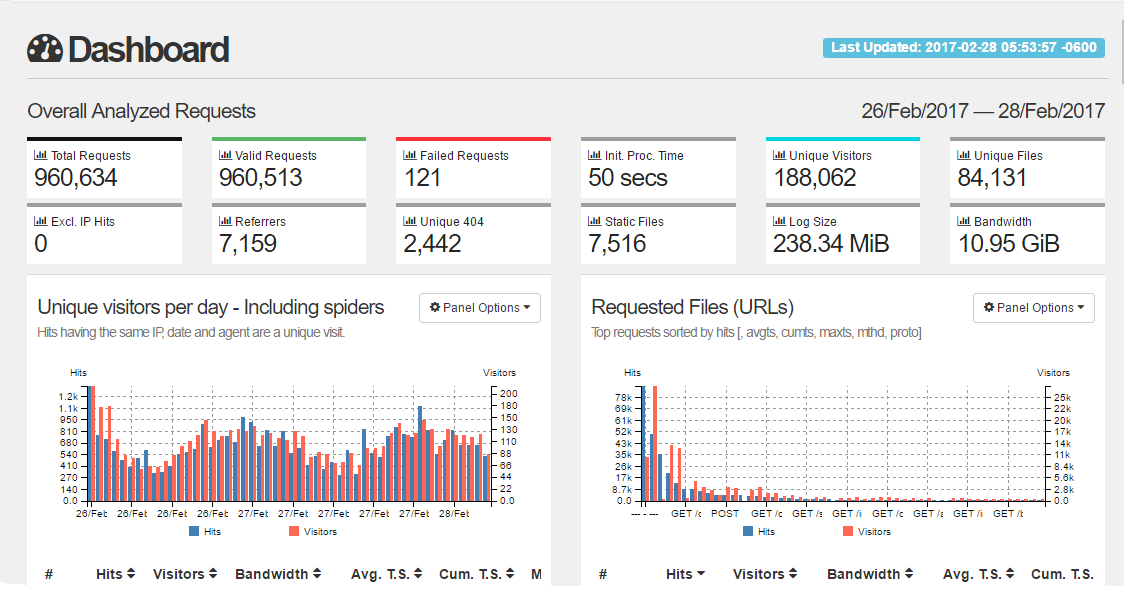Screen dimensions: 1126x600
Task: Open Panel Options on Requested Files panel
Action: click(x=1034, y=307)
